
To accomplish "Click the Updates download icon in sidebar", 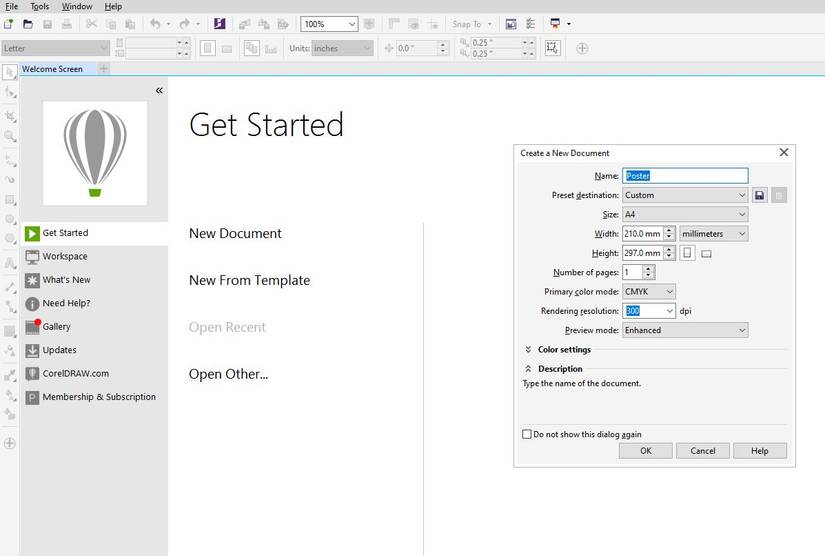I will tap(33, 351).
